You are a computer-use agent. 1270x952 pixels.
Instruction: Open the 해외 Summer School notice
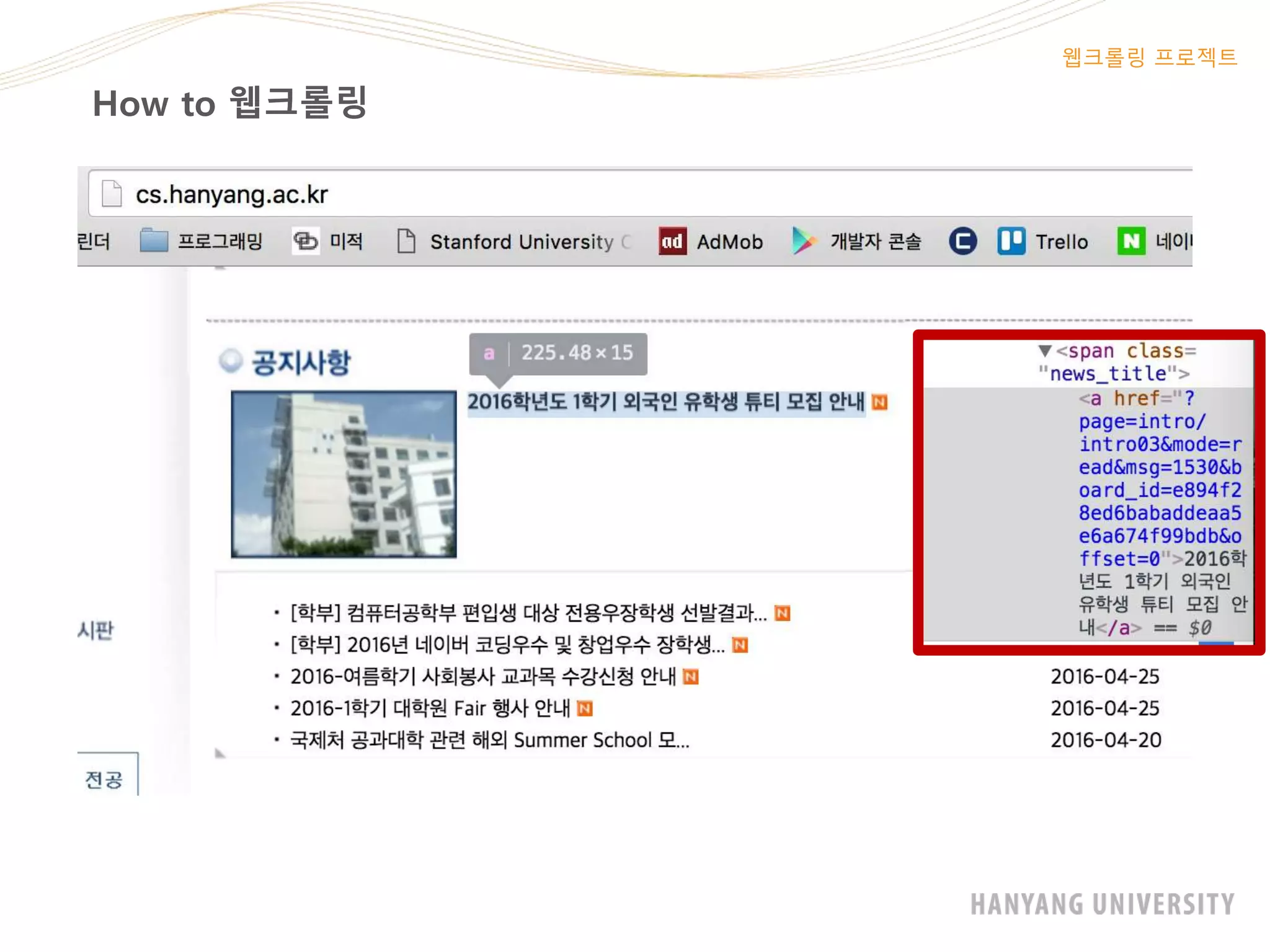click(490, 739)
